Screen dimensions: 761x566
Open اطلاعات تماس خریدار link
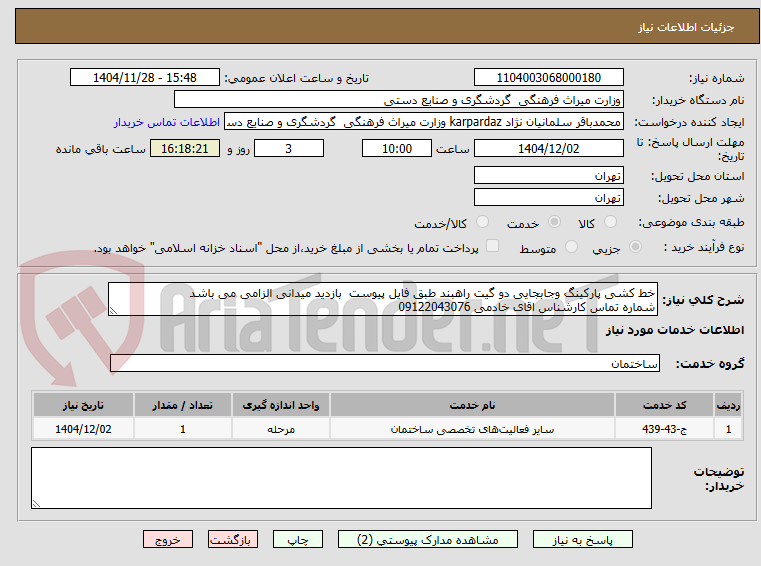167,122
